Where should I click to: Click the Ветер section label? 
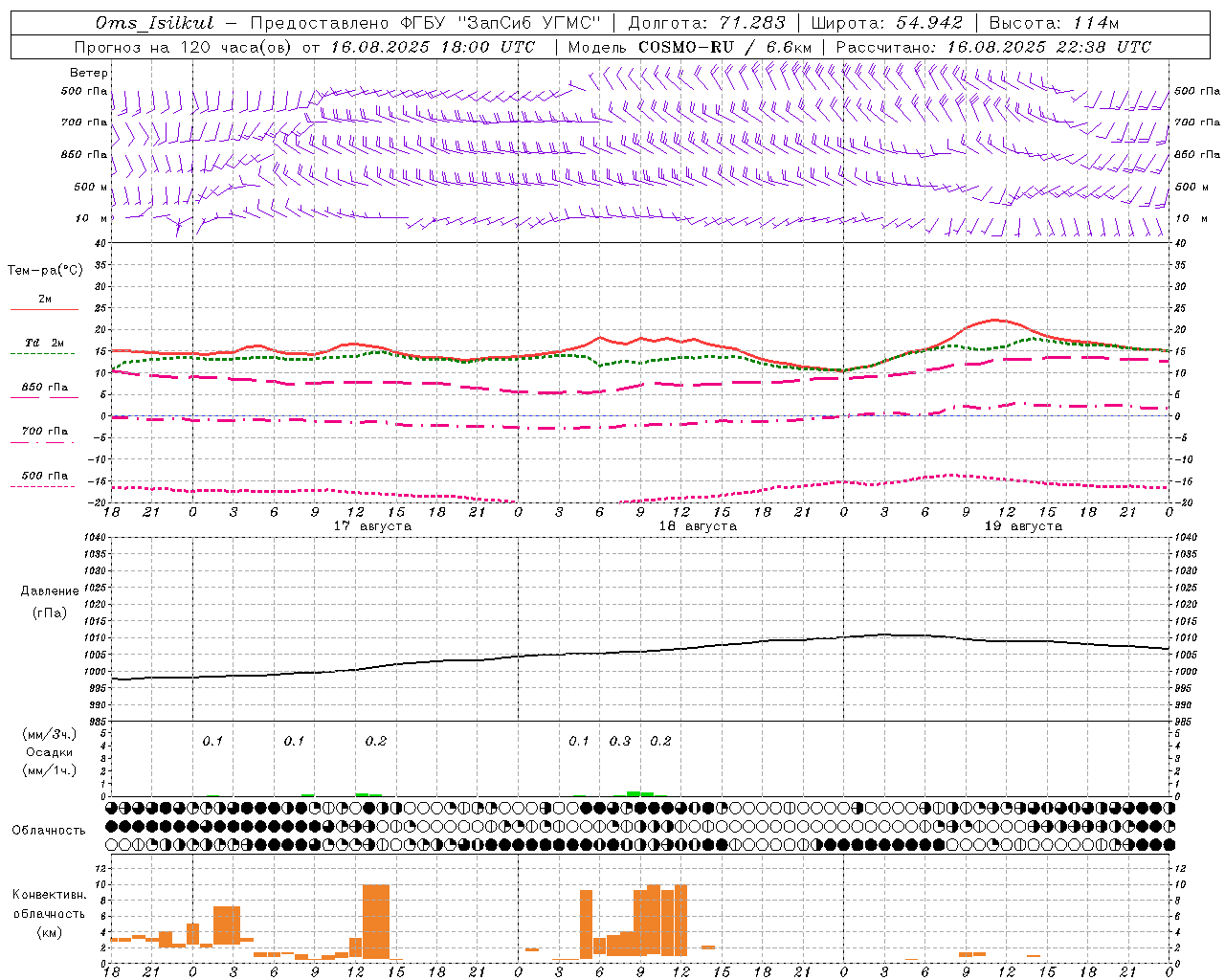[x=89, y=73]
